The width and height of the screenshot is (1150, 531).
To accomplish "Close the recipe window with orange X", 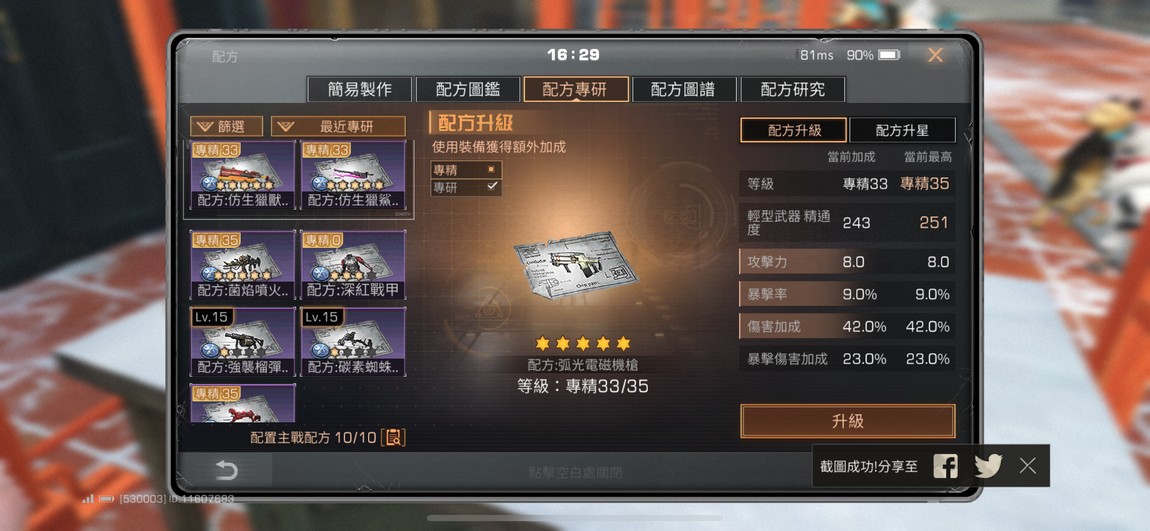I will 935,55.
